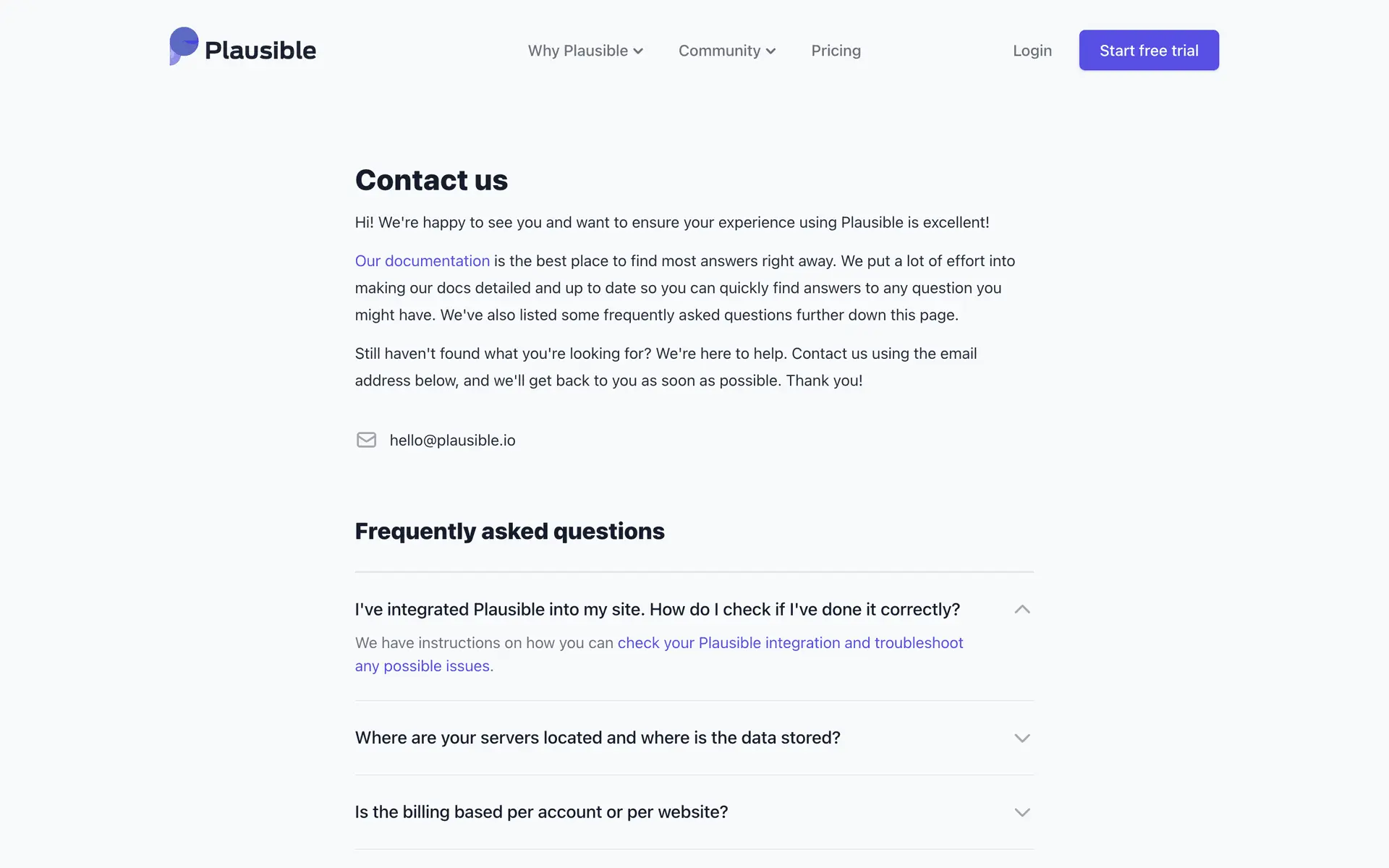Open the Why Plausible menu

click(x=577, y=51)
